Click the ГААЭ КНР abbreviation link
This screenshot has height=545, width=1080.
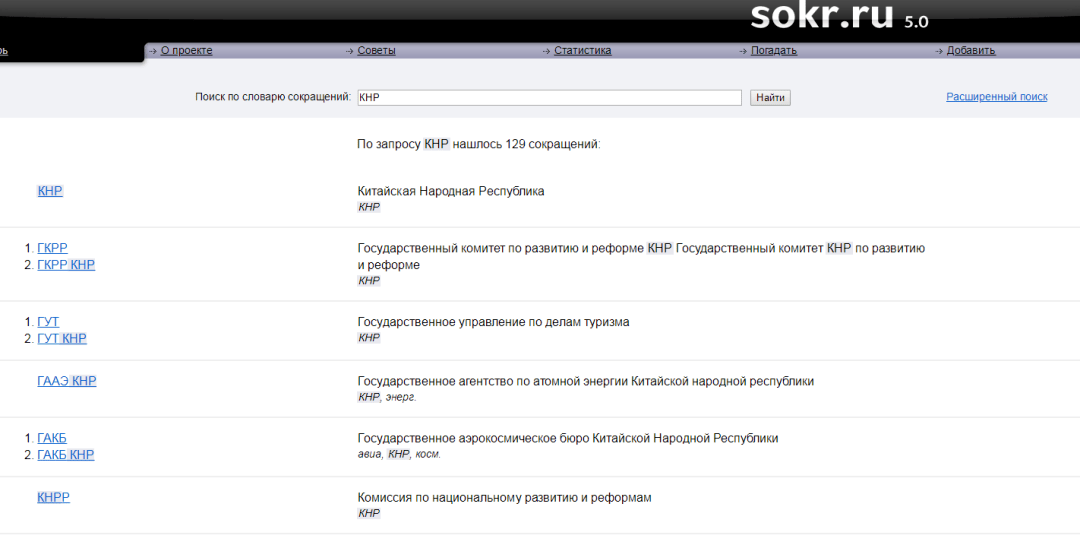pos(67,381)
